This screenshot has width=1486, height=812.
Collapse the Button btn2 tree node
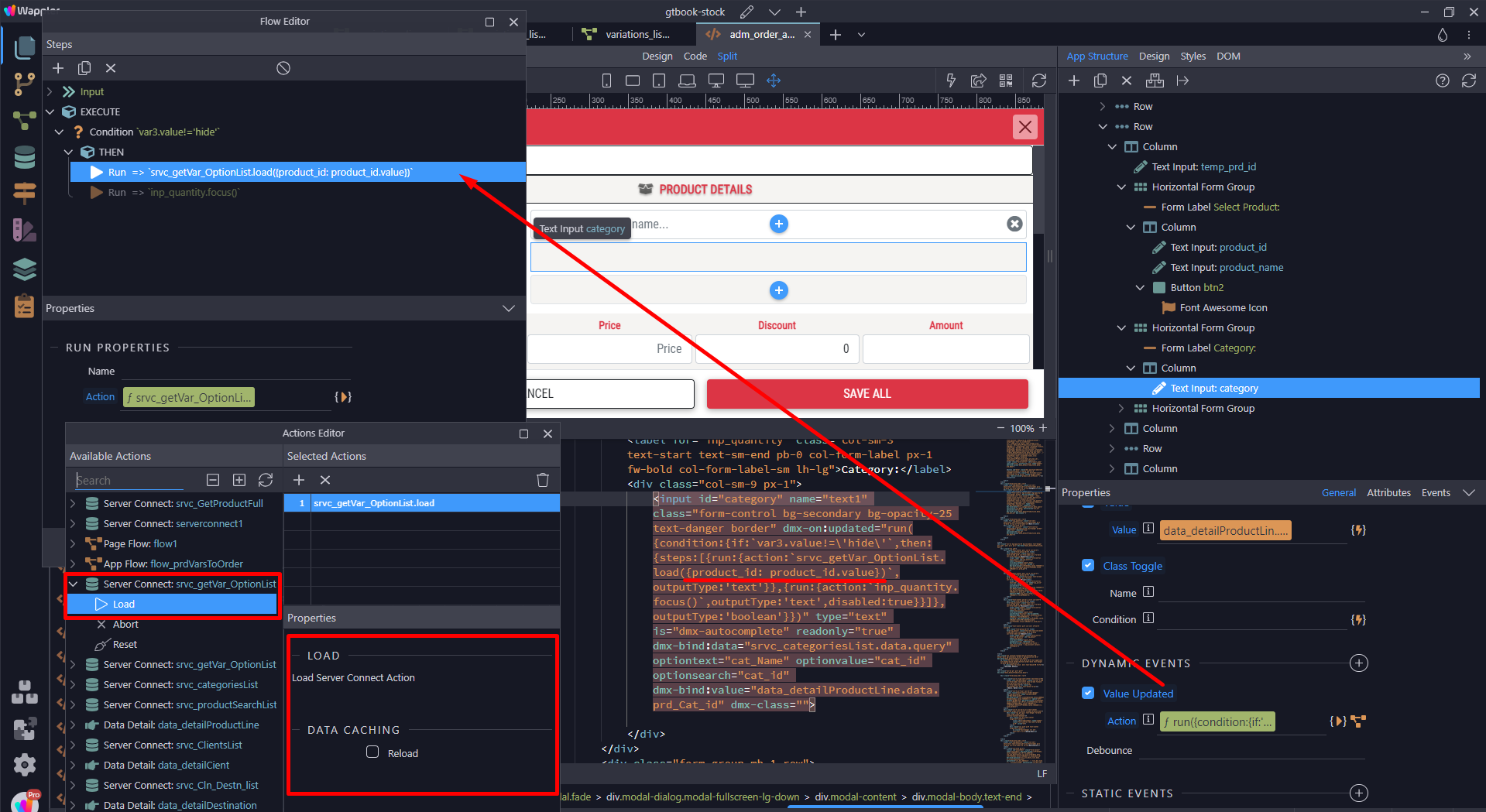(1140, 287)
